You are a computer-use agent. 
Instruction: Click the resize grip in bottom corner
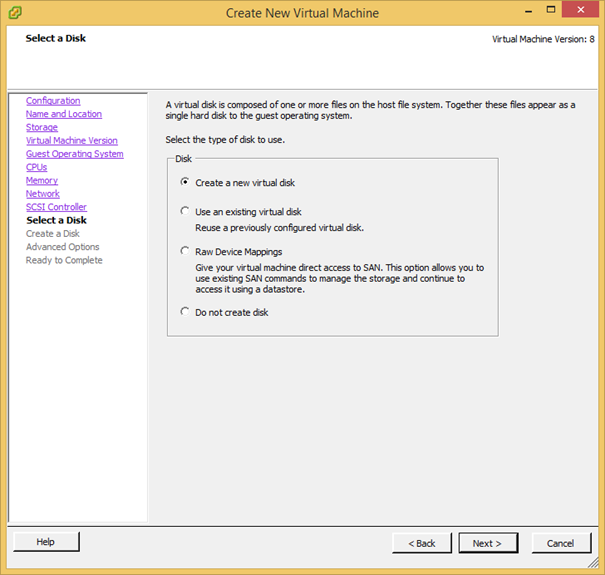pos(593,563)
